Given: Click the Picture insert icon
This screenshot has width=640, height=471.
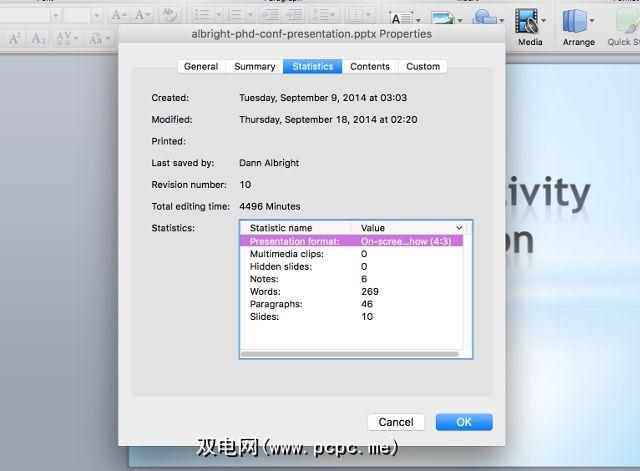Looking at the screenshot, I should (442, 18).
